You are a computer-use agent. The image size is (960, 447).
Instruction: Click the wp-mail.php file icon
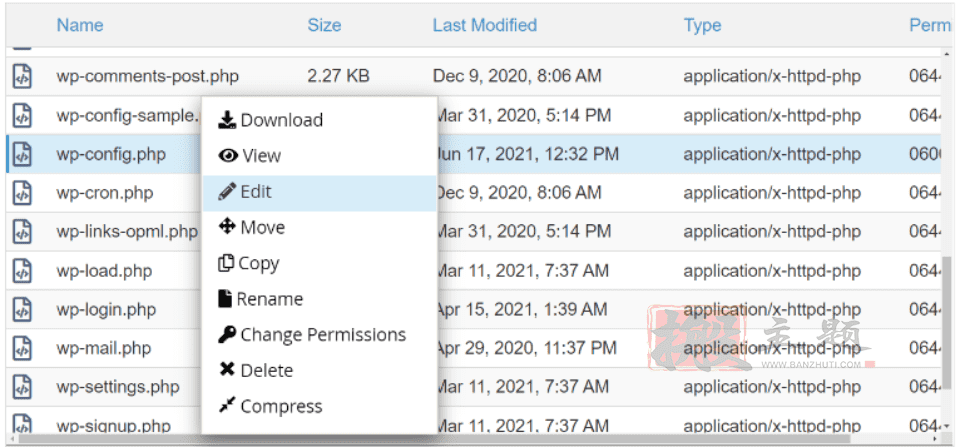coord(22,348)
